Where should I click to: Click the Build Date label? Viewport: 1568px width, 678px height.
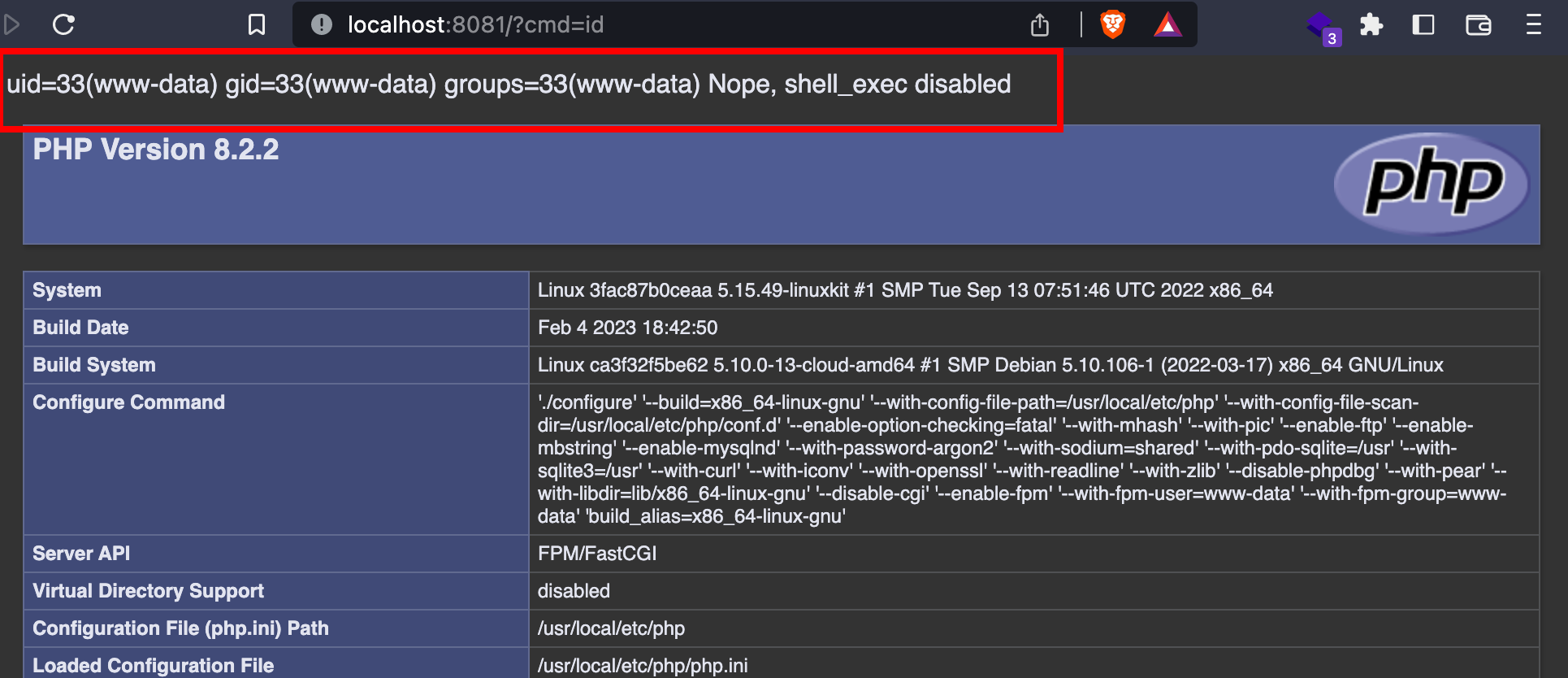80,328
